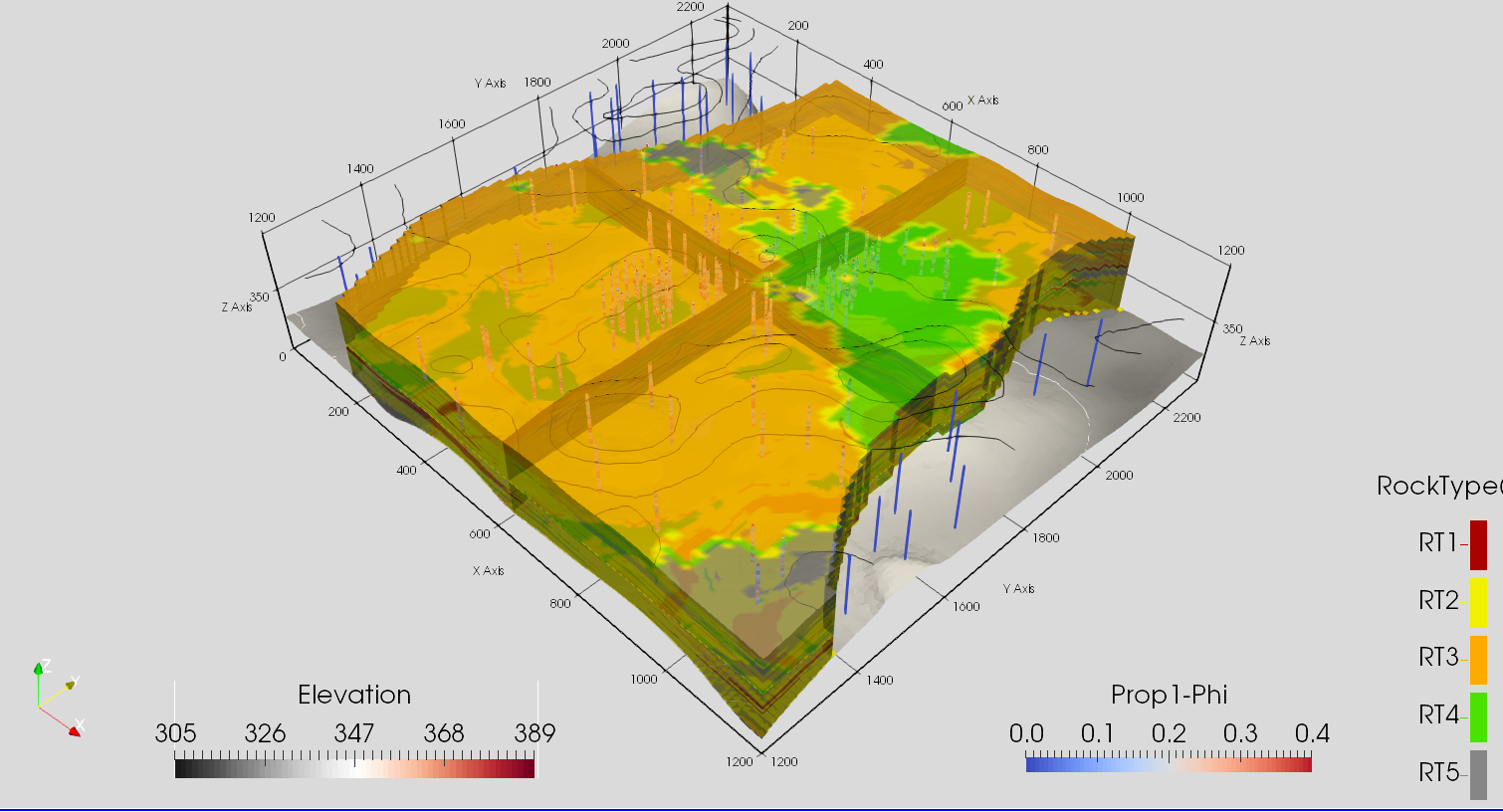Click the 0.4 Prop1-Phi tick label

tap(1312, 734)
